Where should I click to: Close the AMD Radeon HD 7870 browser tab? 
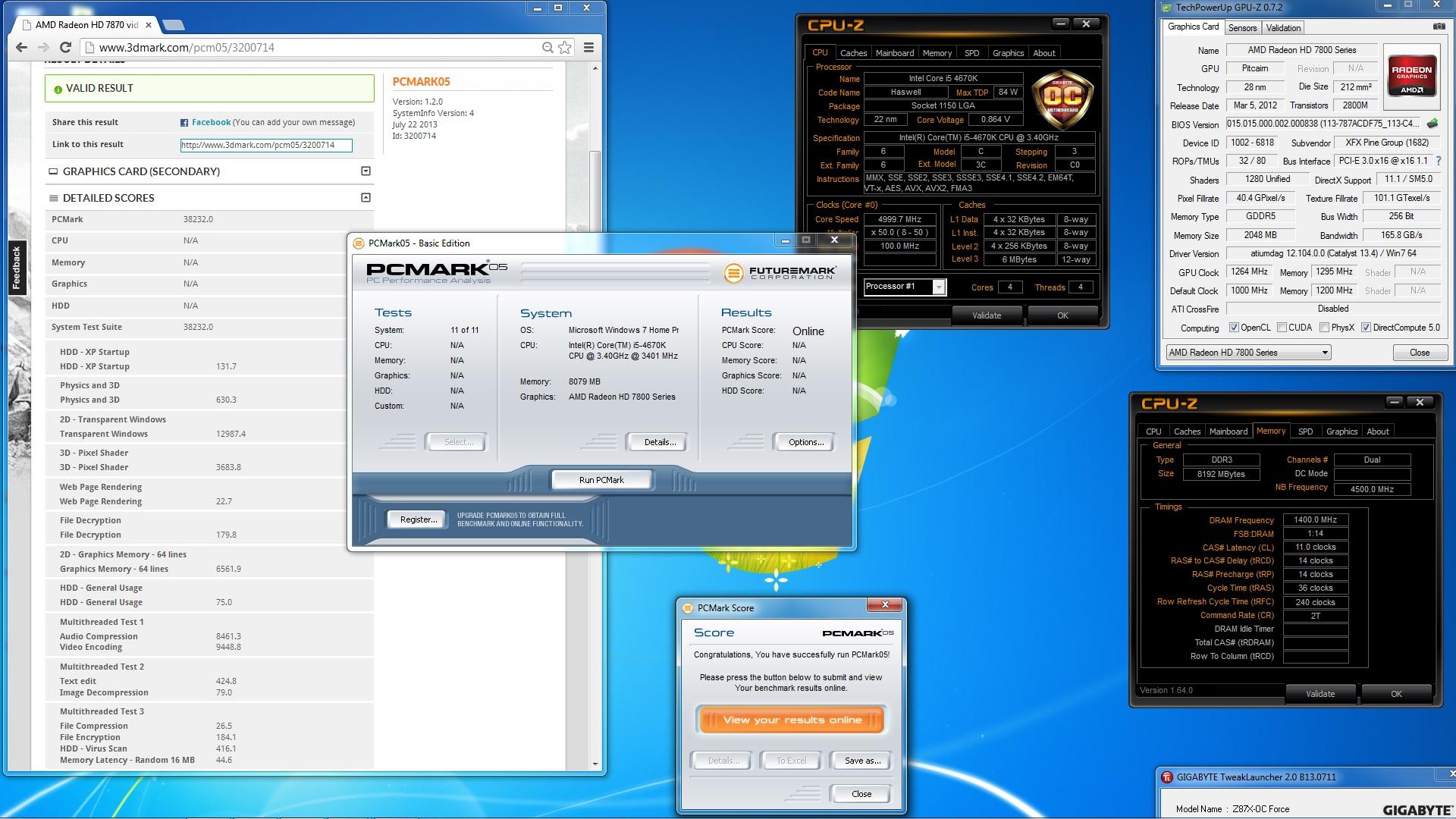pyautogui.click(x=149, y=24)
